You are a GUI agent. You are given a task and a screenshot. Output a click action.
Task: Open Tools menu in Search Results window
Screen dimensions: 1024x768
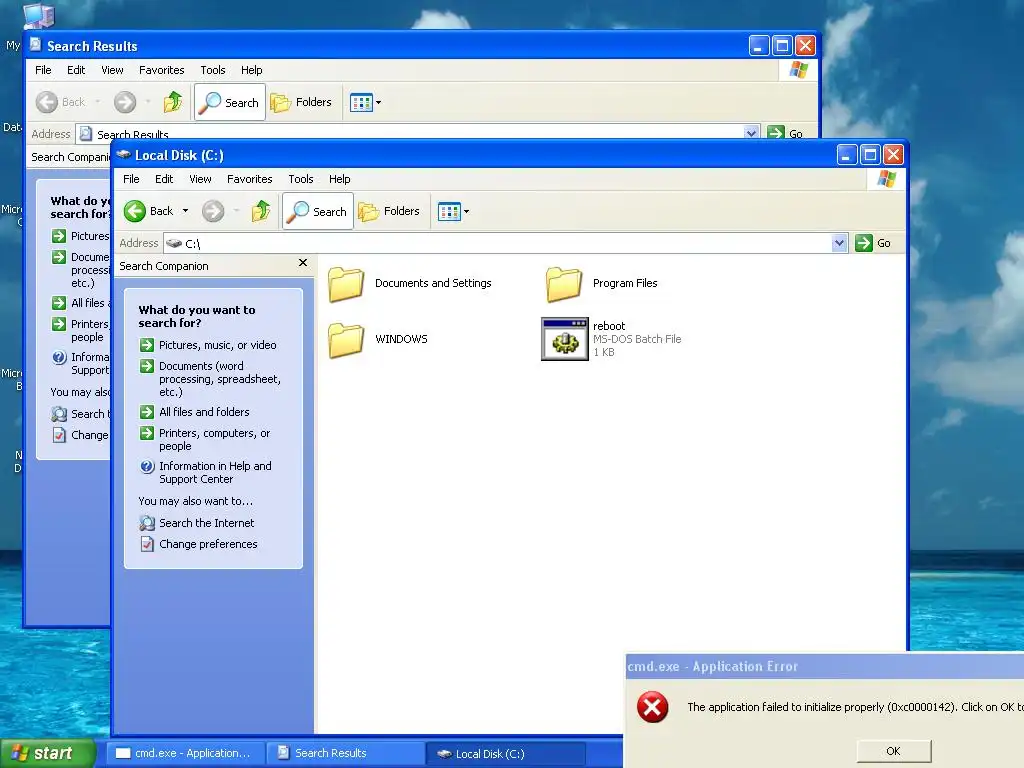click(213, 70)
